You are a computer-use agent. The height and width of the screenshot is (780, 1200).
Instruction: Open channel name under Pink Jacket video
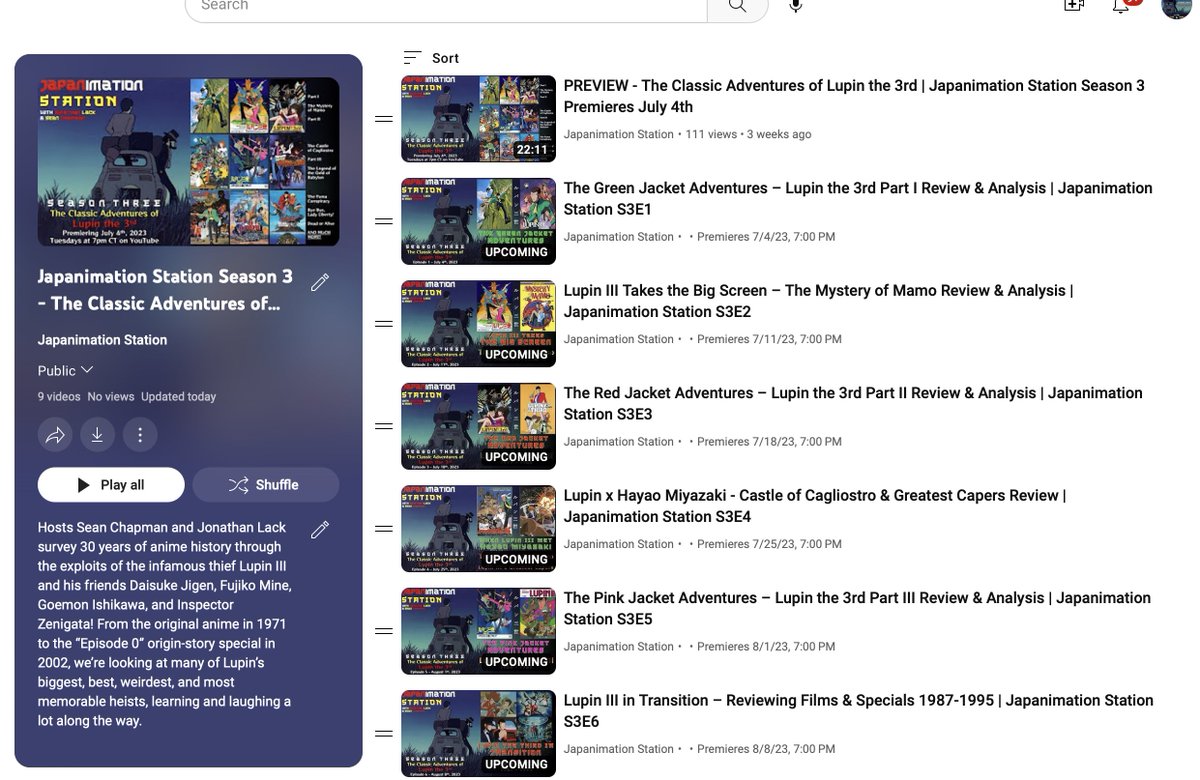pyautogui.click(x=619, y=646)
